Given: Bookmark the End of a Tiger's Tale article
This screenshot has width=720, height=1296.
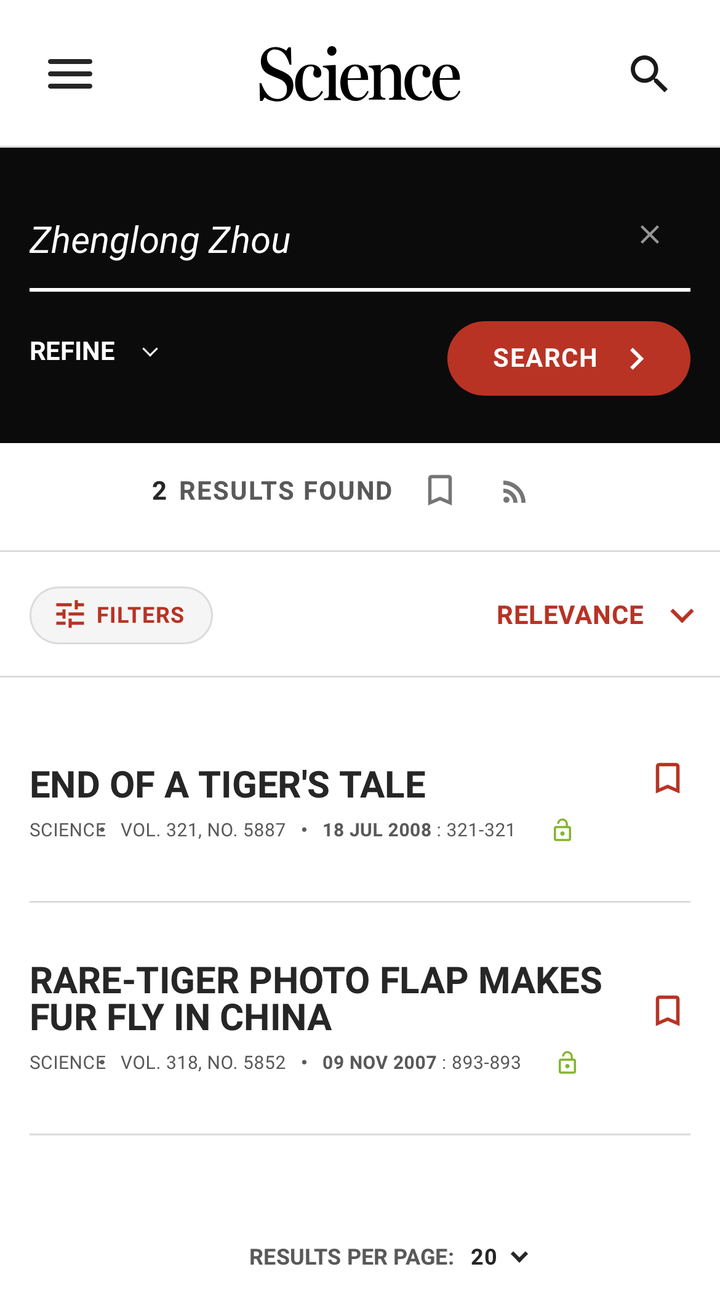Looking at the screenshot, I should [x=667, y=778].
